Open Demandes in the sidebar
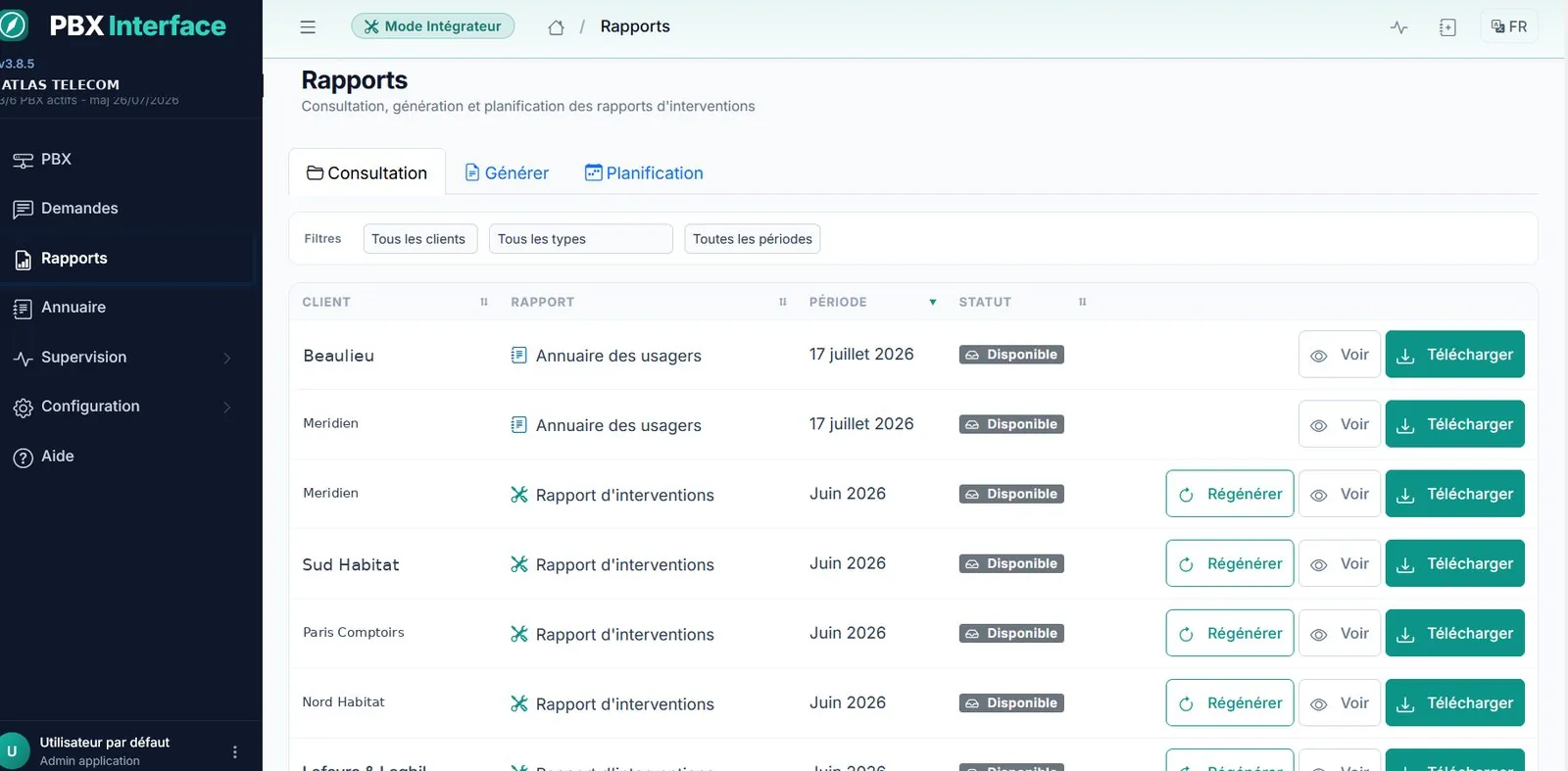 127,209
